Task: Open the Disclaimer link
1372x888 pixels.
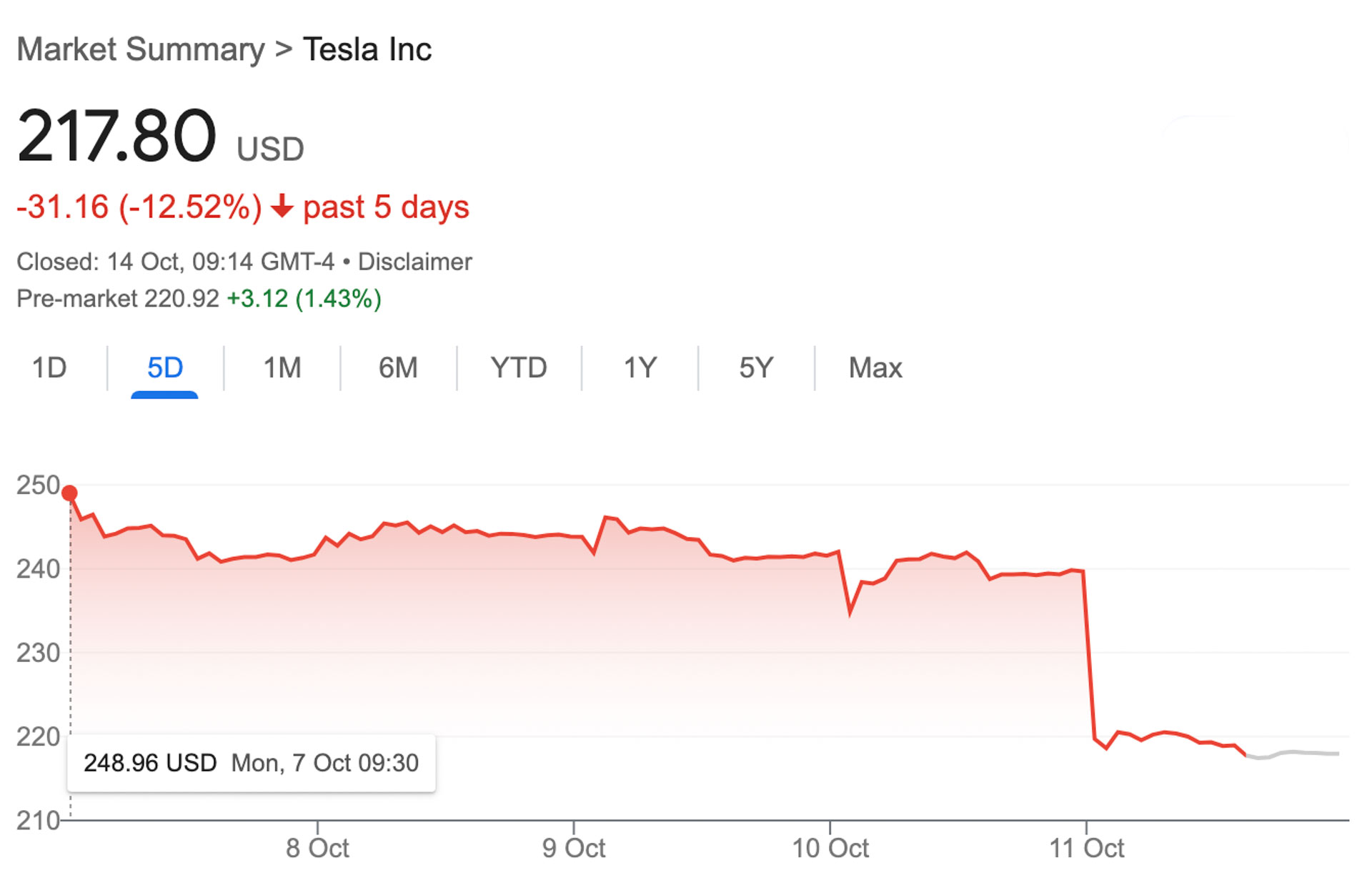Action: (414, 262)
